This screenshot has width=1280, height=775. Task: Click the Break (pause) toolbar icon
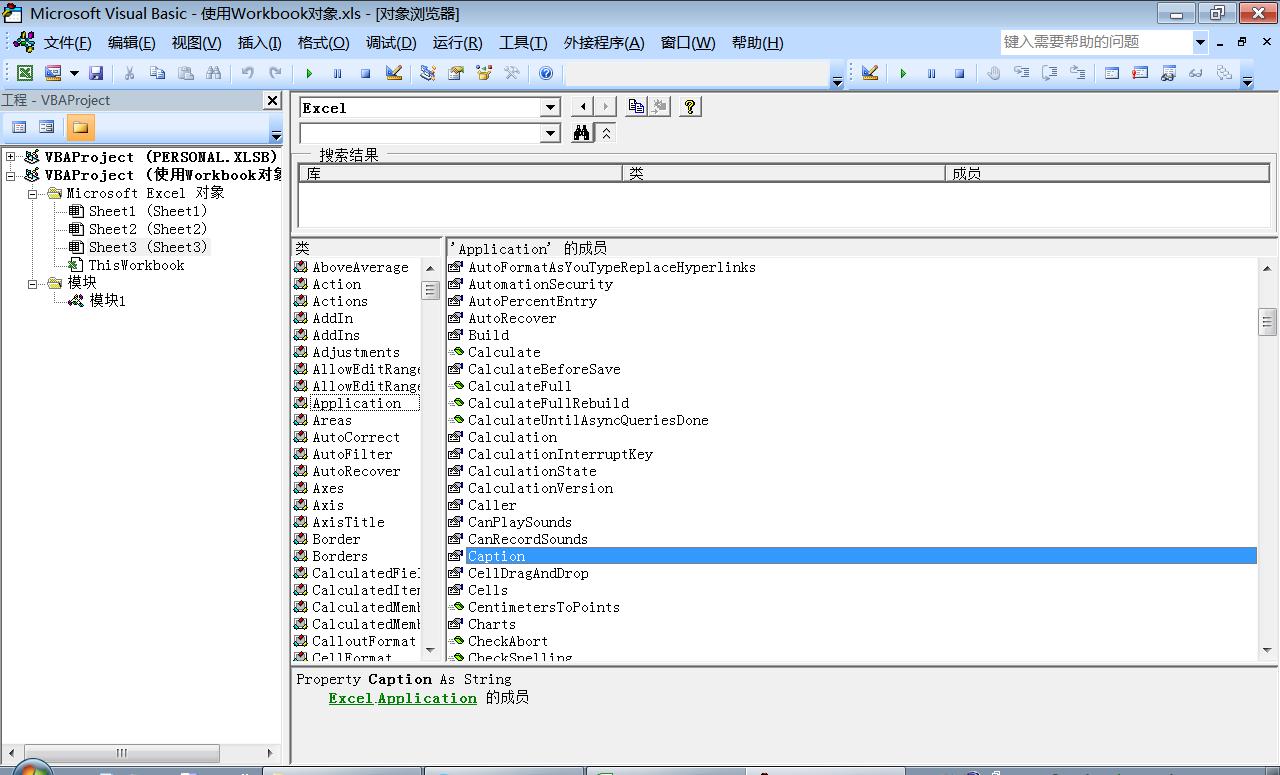click(337, 72)
